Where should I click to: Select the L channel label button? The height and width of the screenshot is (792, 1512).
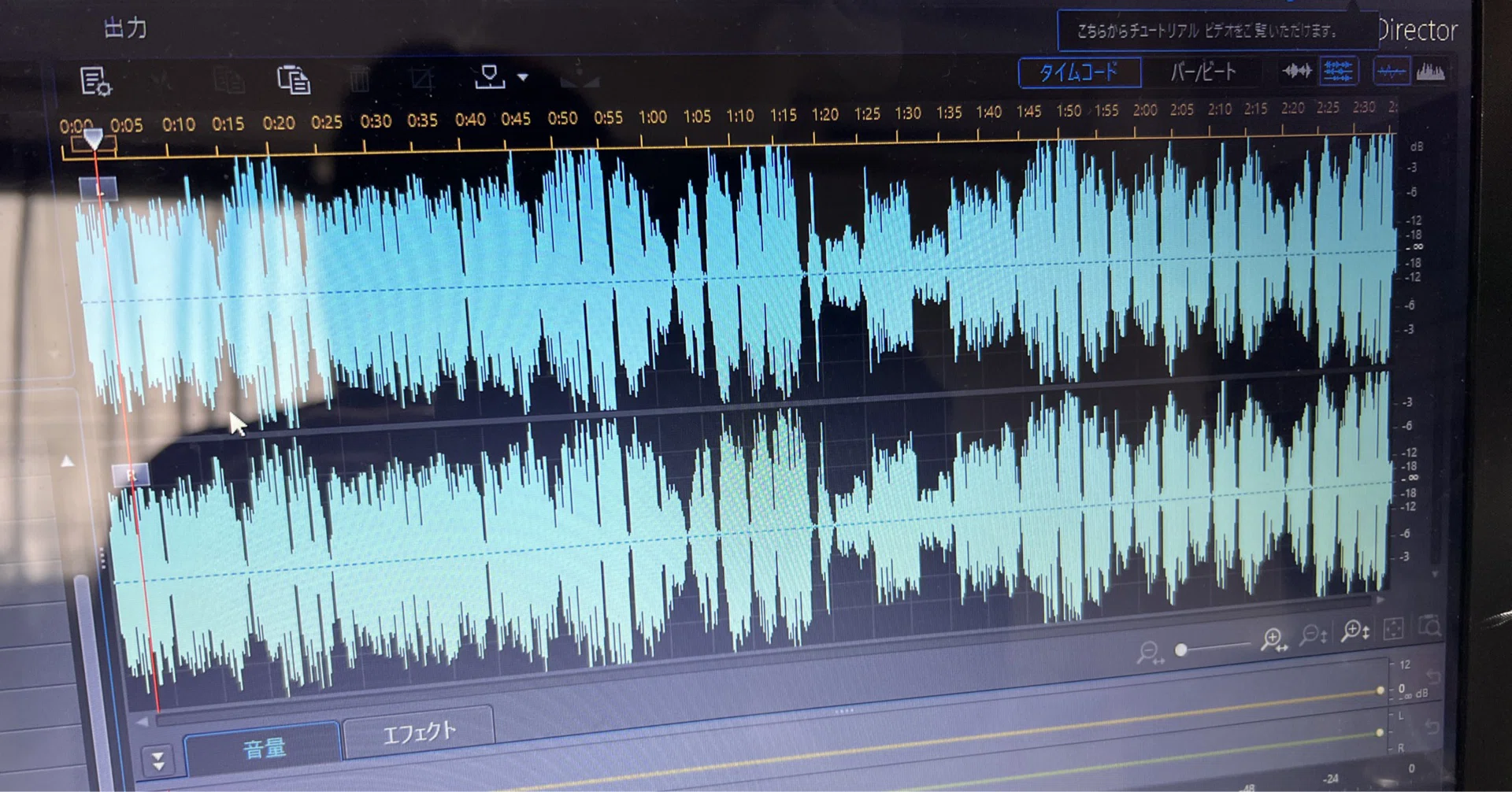(x=98, y=189)
